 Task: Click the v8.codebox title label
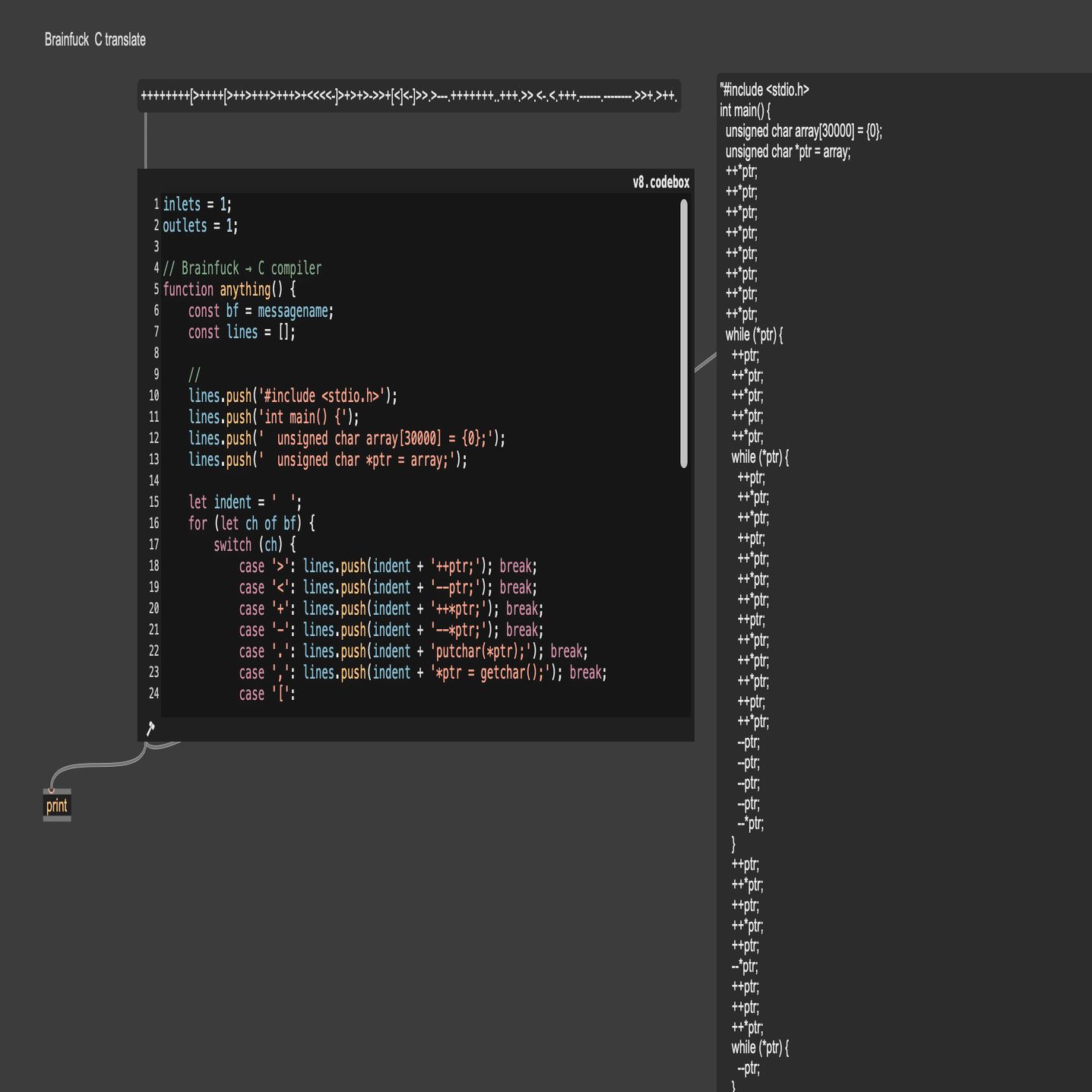click(661, 182)
